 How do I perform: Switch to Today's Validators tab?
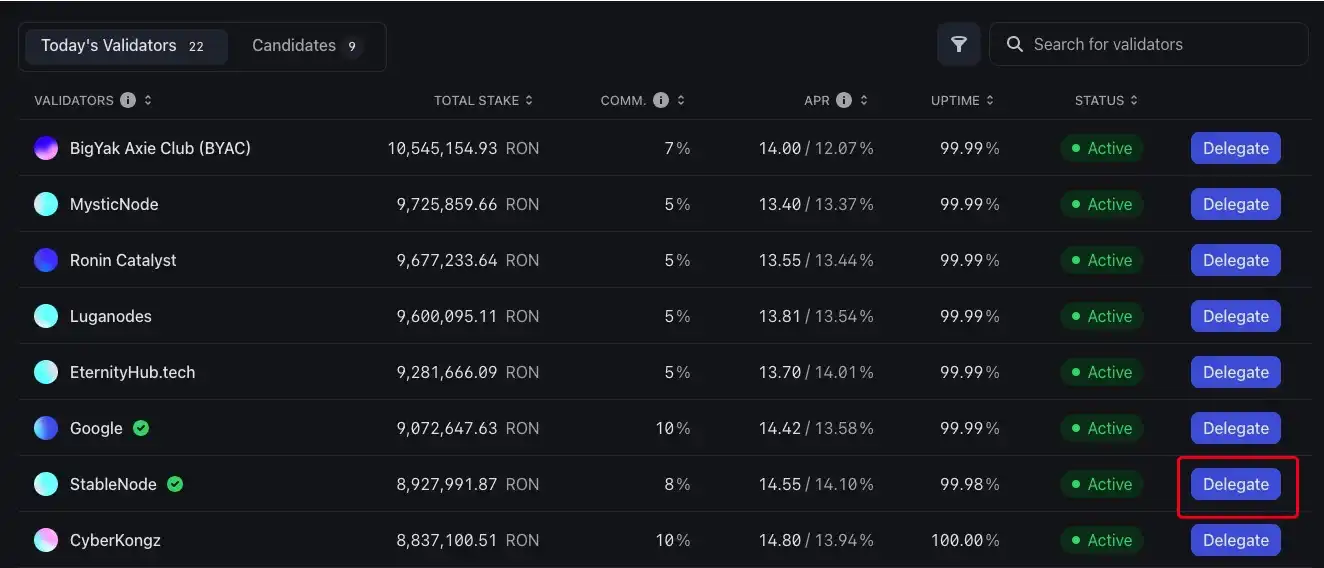[x=123, y=46]
